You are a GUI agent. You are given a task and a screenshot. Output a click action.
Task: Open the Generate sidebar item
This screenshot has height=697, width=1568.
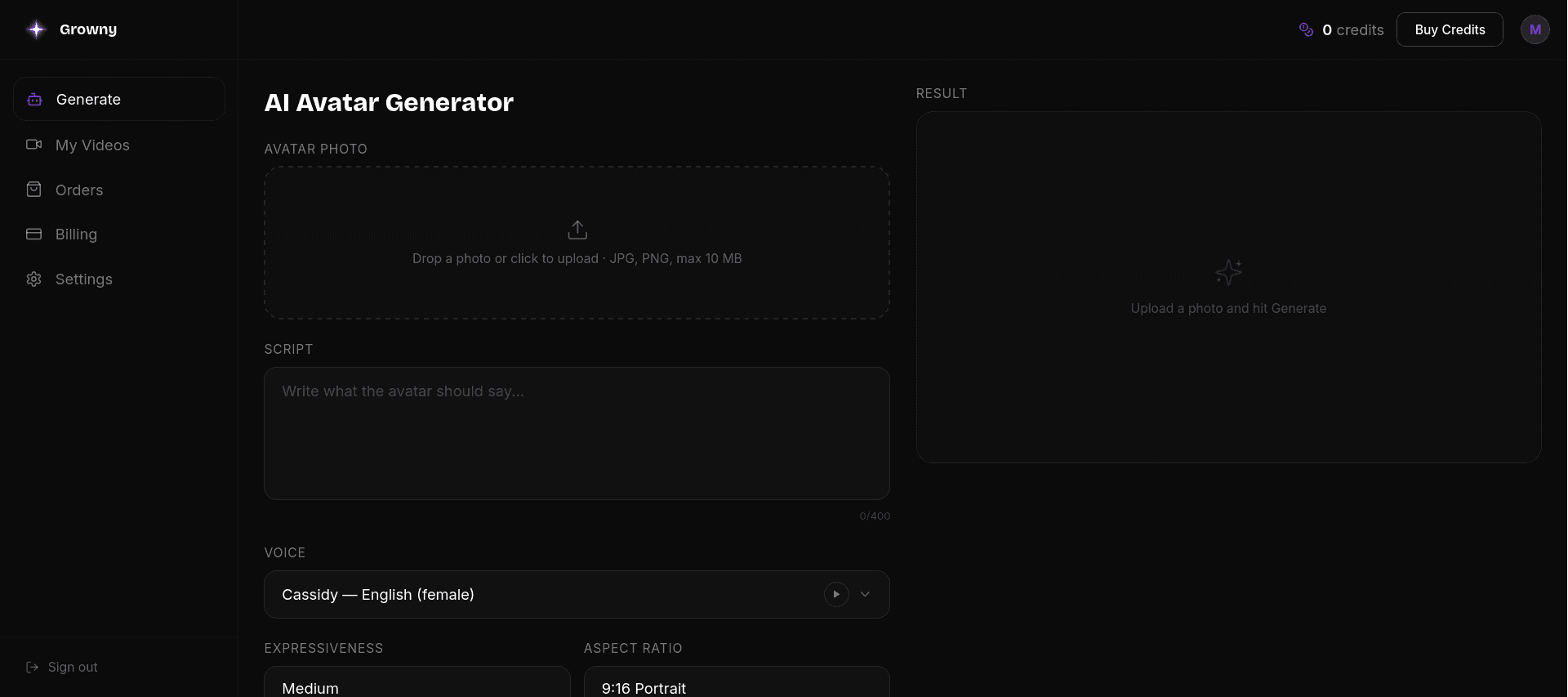pyautogui.click(x=119, y=99)
